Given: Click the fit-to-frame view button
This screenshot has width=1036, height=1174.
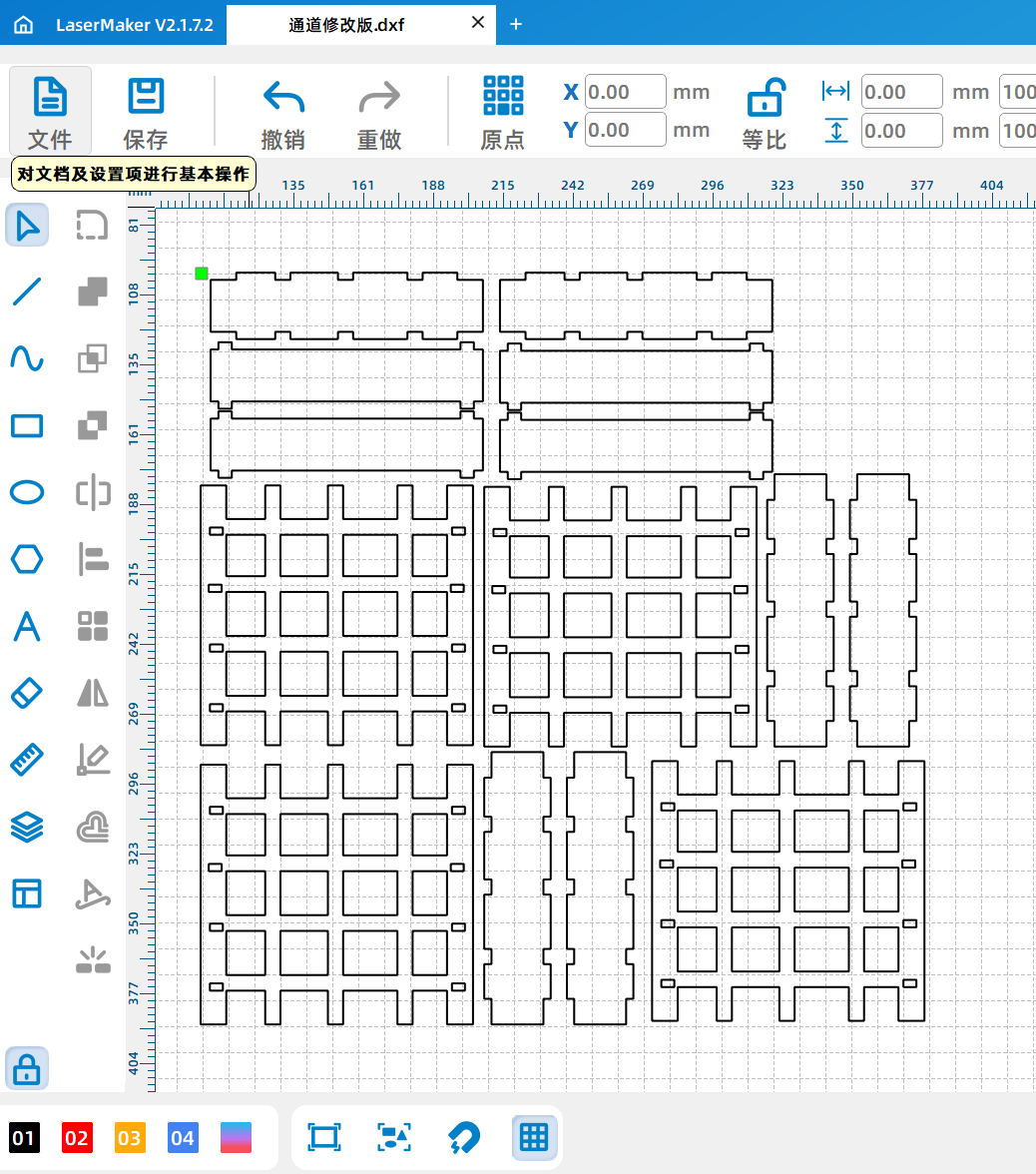Looking at the screenshot, I should [324, 1137].
